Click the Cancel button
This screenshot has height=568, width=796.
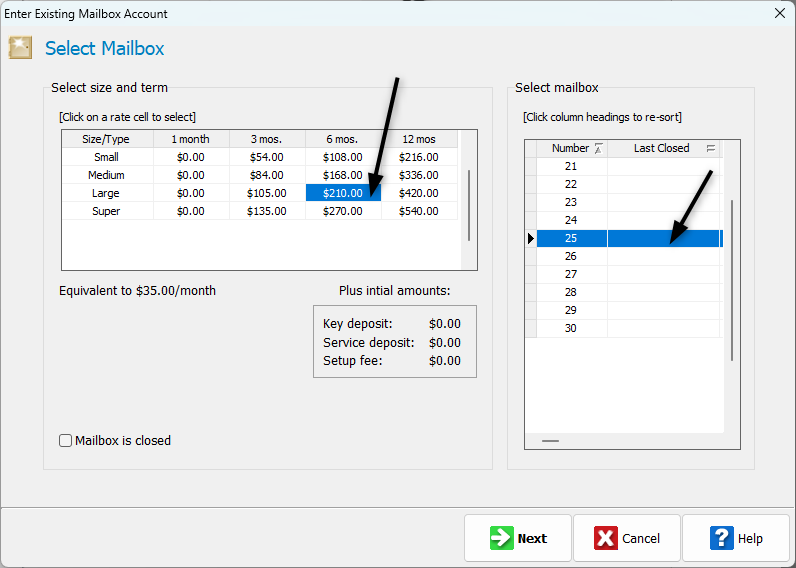(627, 538)
